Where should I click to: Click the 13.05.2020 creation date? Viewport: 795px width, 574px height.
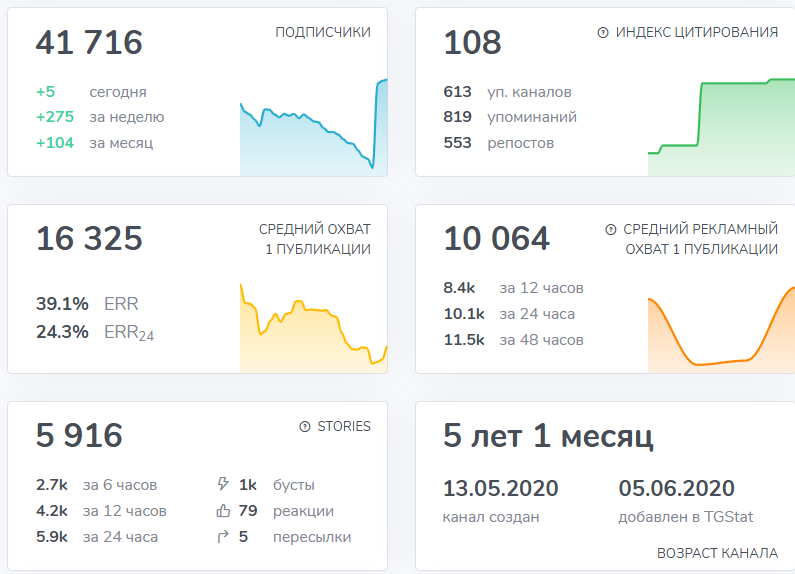500,488
